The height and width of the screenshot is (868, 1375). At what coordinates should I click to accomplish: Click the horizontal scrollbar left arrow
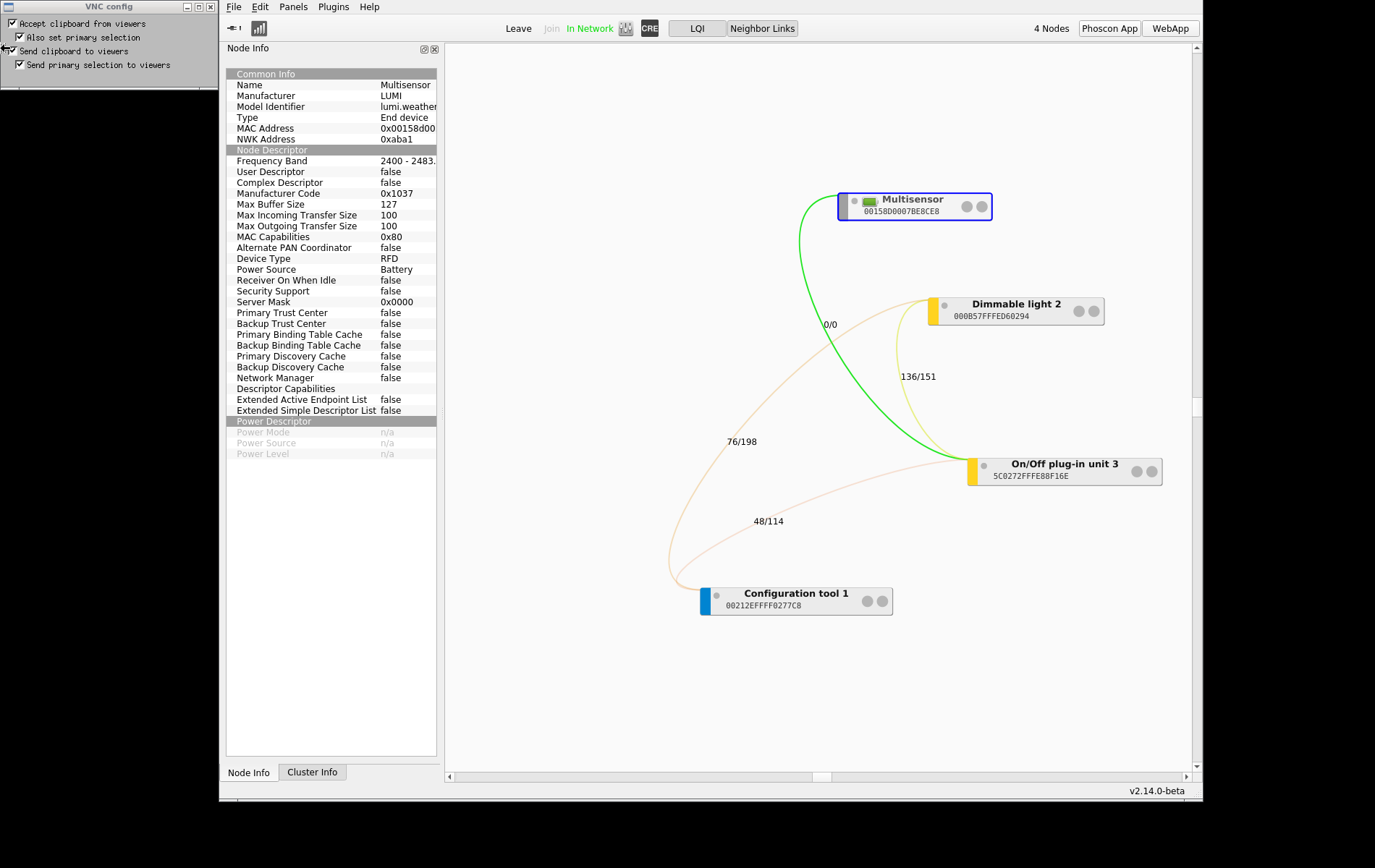(449, 777)
